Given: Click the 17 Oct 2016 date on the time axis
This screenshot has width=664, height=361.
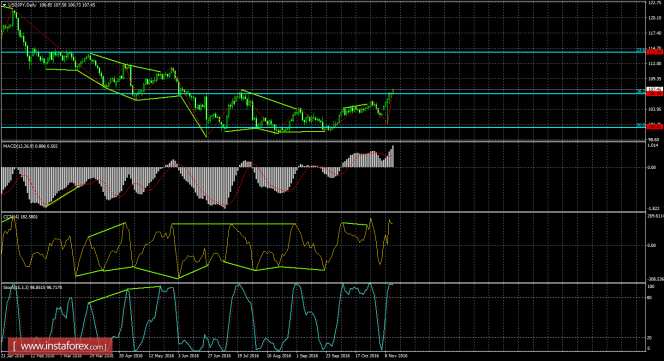Looking at the screenshot, I should (367, 356).
